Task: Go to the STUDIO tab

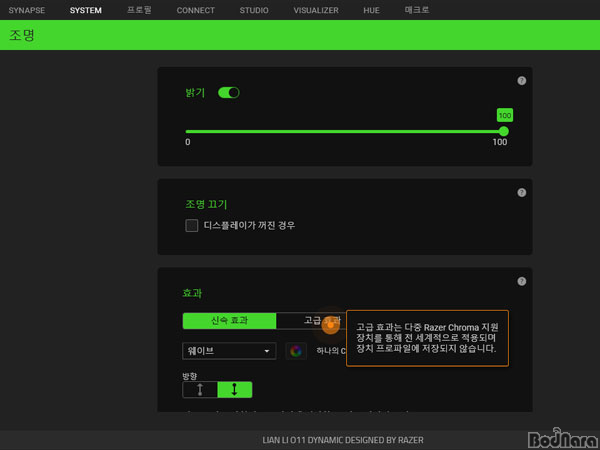Action: [254, 10]
